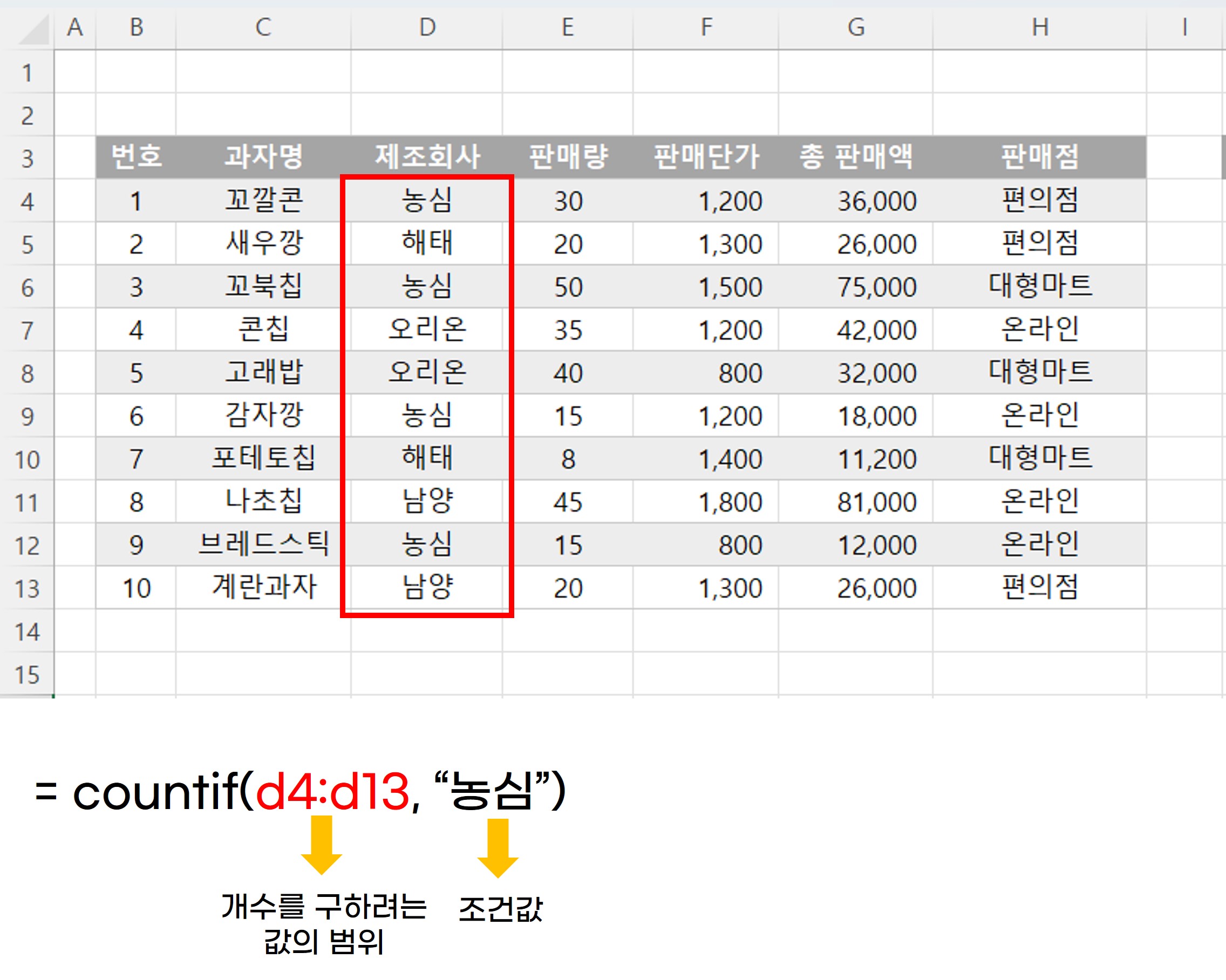Screen dimensions: 1226x980
Task: Select the 36,000 total sales cell
Action: 856,201
